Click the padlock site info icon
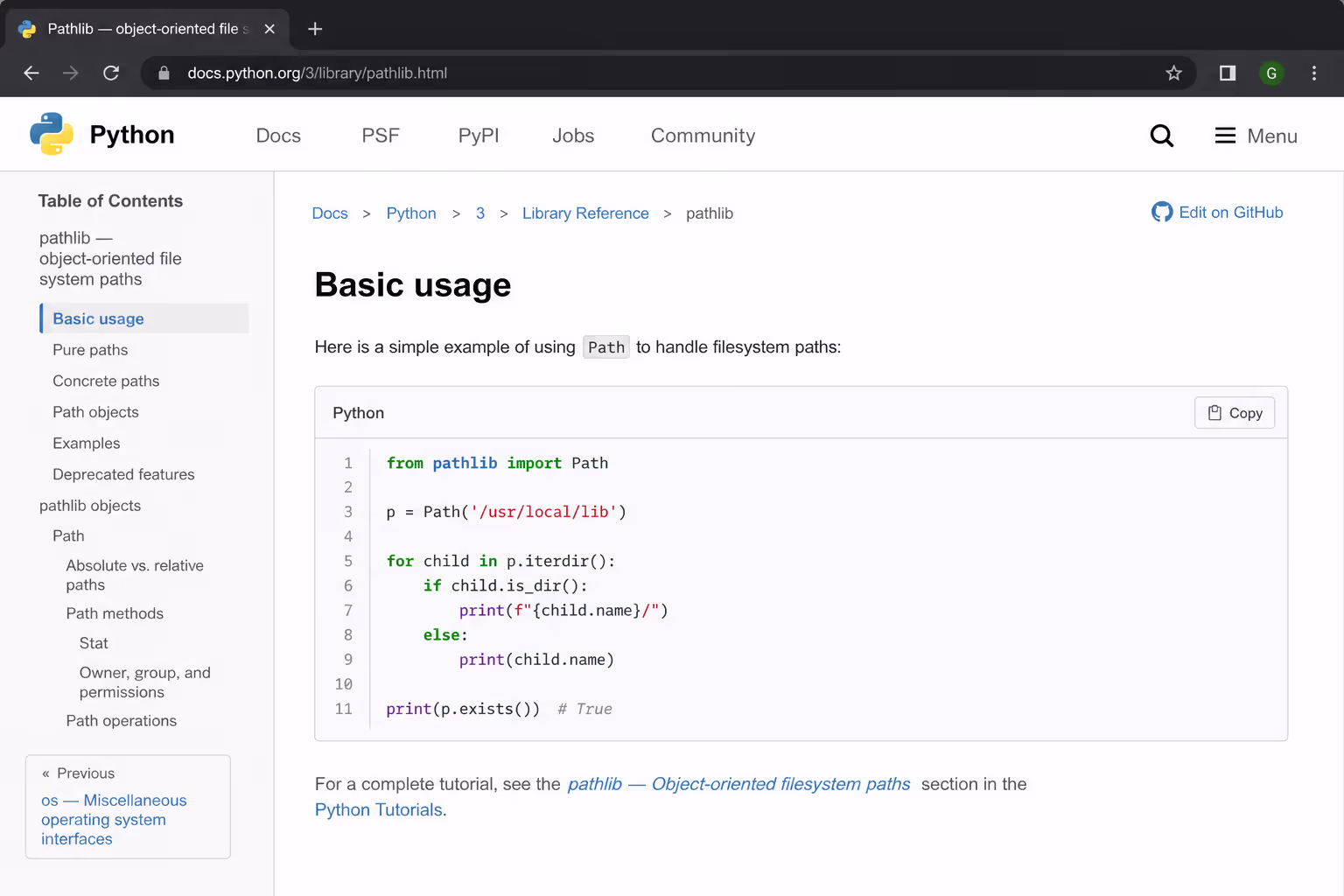Image resolution: width=1344 pixels, height=896 pixels. pos(164,73)
